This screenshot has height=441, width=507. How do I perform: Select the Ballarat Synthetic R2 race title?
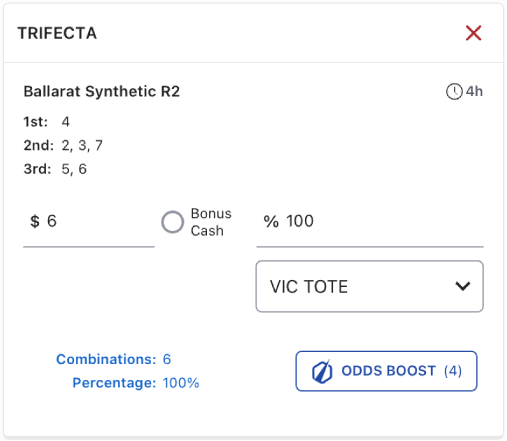pyautogui.click(x=102, y=91)
